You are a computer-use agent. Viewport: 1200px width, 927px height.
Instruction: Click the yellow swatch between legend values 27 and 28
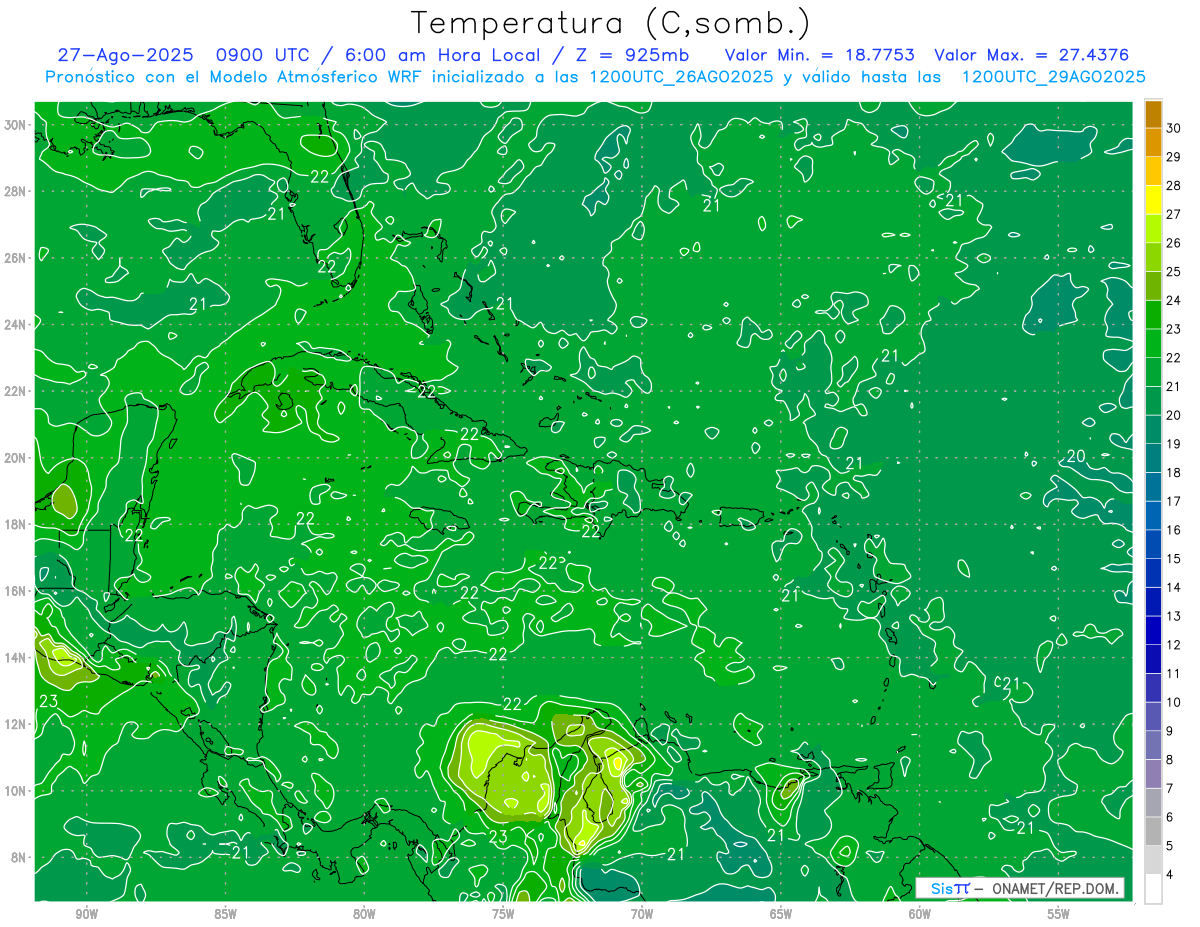pos(1153,199)
